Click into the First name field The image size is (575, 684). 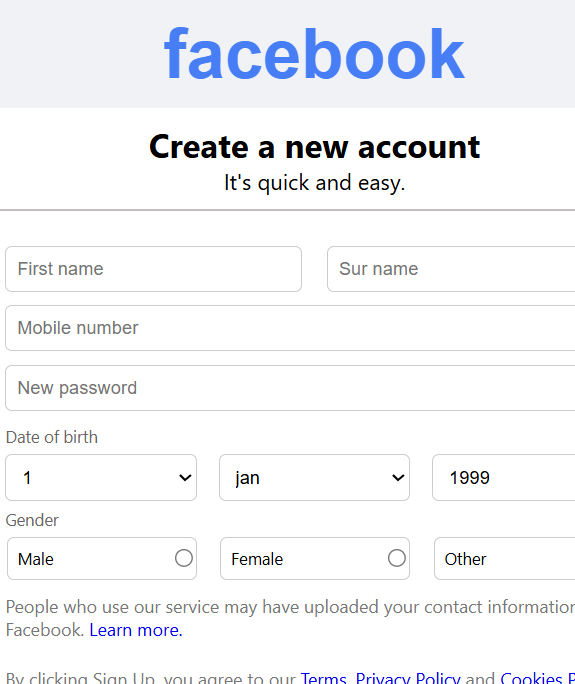click(153, 269)
